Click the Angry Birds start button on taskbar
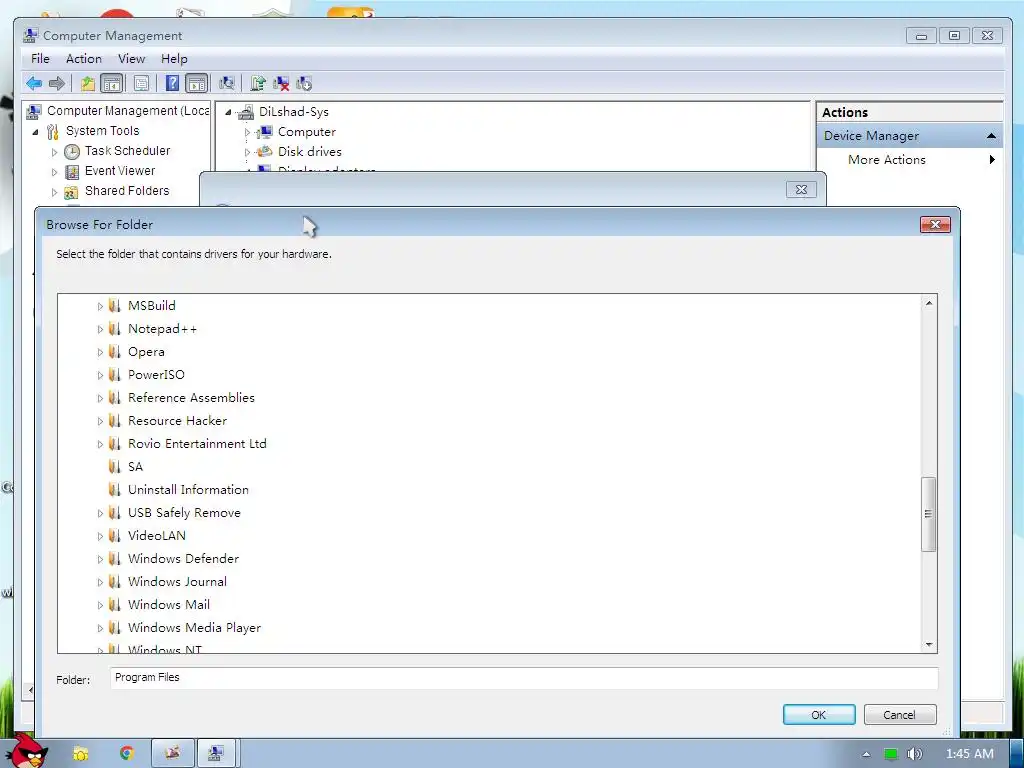The width and height of the screenshot is (1024, 768). point(27,751)
